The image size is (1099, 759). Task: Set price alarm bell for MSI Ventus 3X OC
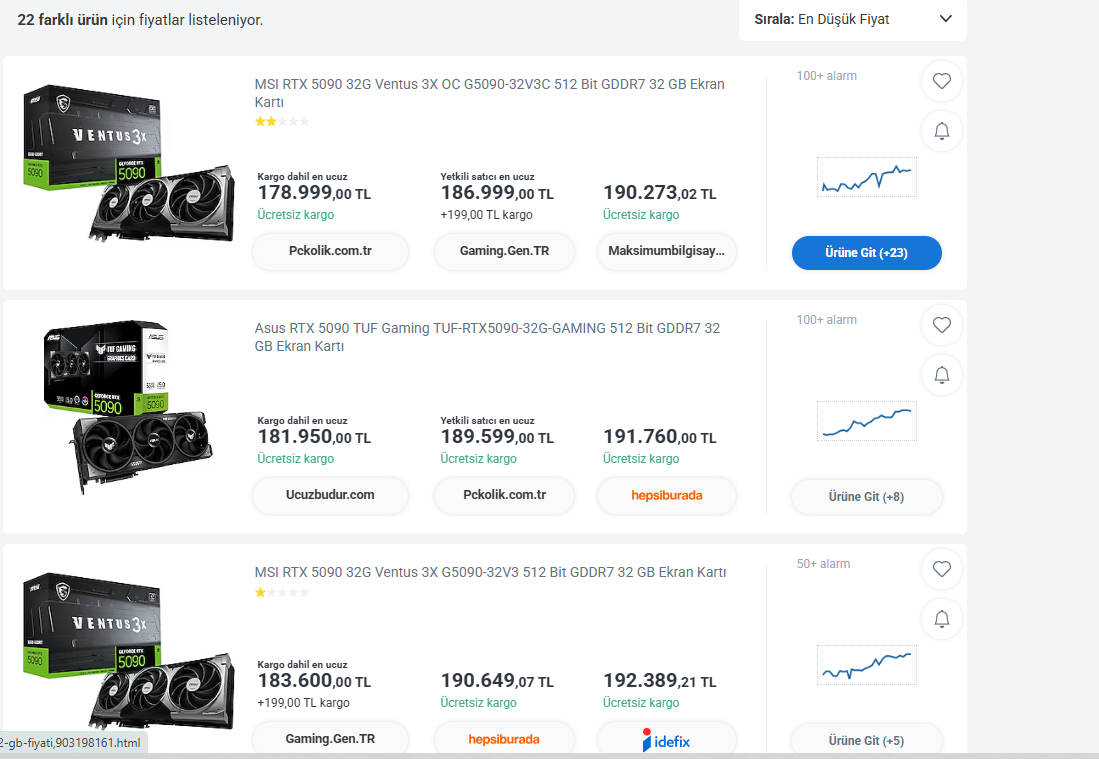[x=941, y=131]
